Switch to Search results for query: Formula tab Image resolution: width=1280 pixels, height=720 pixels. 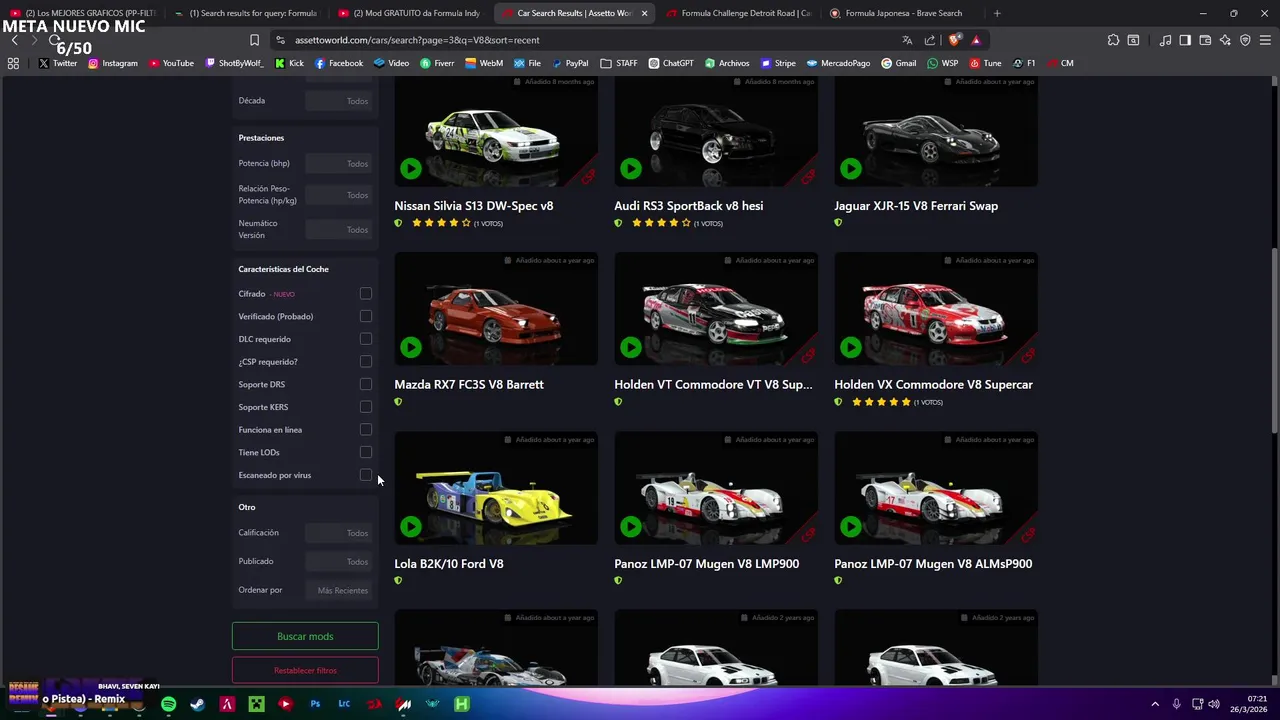pos(245,13)
